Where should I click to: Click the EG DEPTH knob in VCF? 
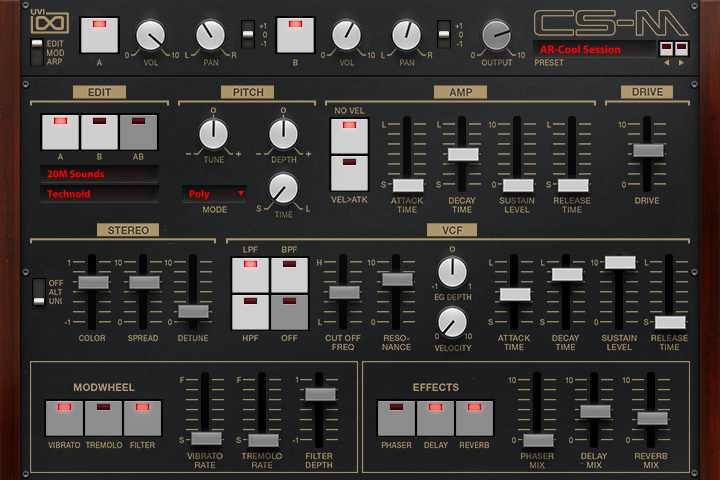pyautogui.click(x=452, y=270)
